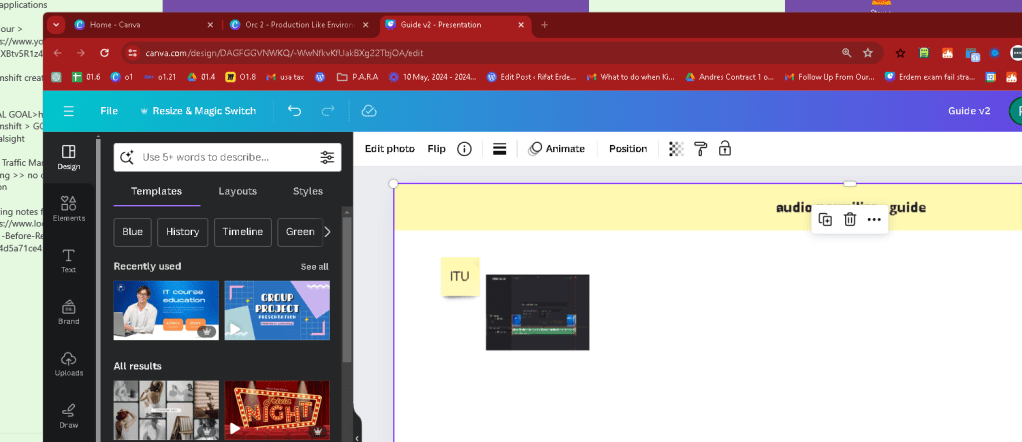The image size is (1022, 442).
Task: Copy style with paint roller icon
Action: click(x=701, y=149)
